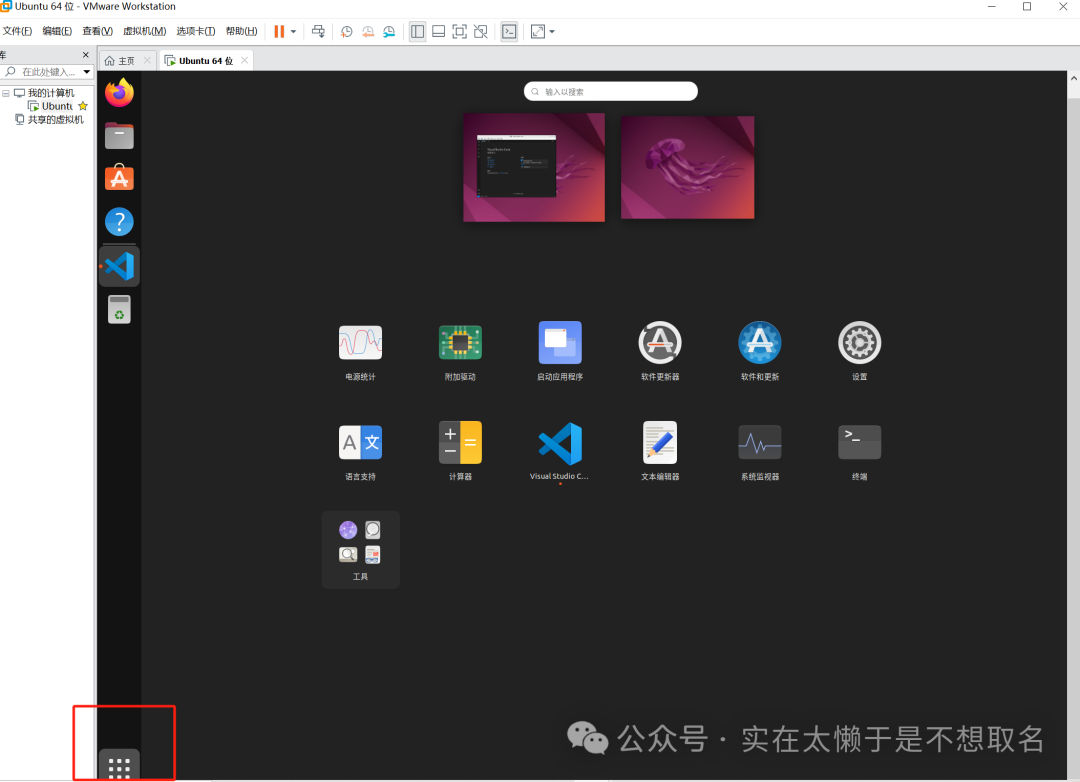This screenshot has height=782, width=1080.
Task: Launch the Terminal (终端) app
Action: click(859, 443)
